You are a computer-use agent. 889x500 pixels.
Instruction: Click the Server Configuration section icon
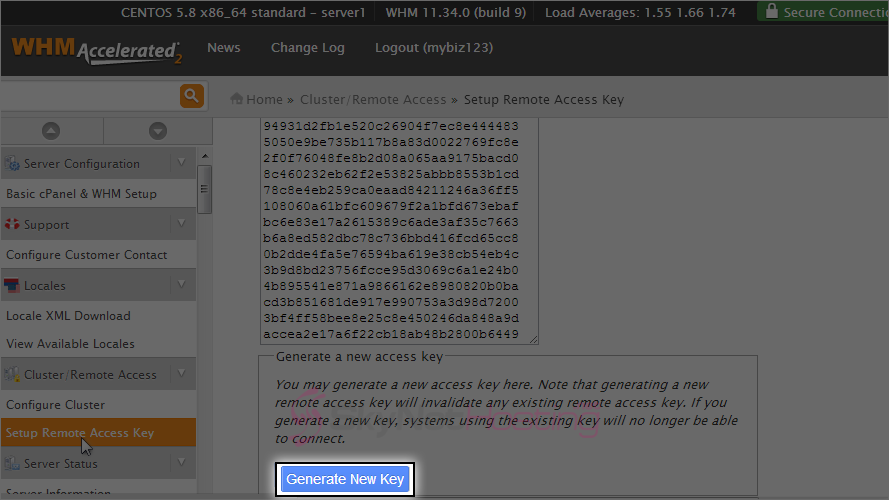point(12,164)
